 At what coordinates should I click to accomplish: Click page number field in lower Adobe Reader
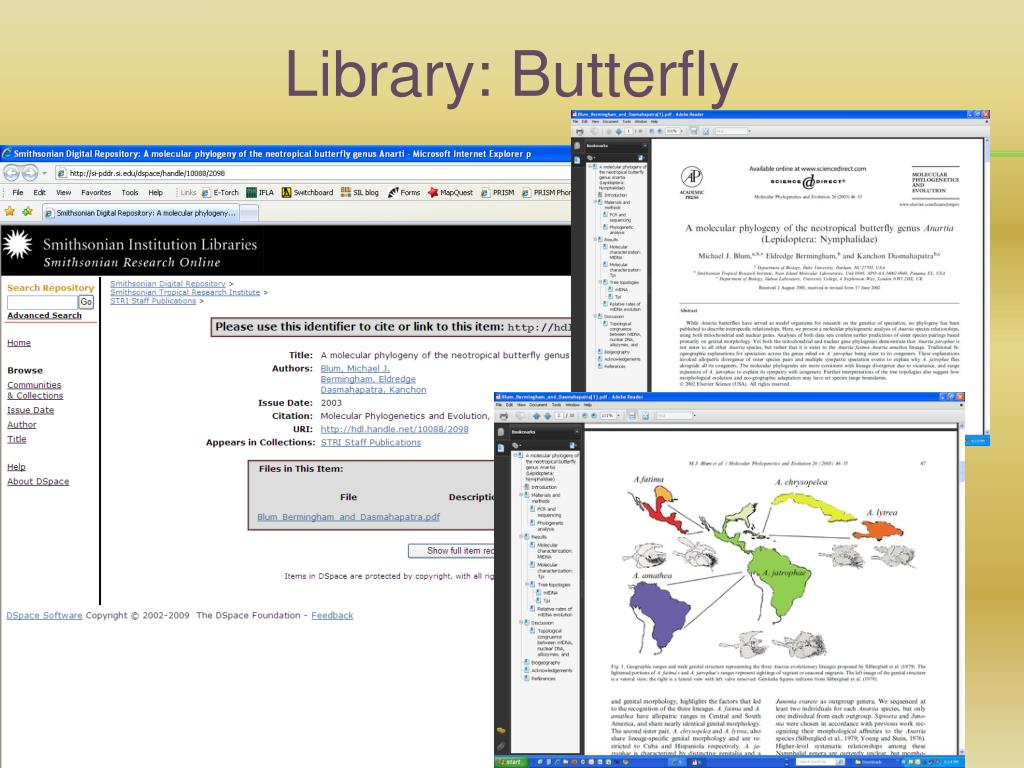coord(560,416)
